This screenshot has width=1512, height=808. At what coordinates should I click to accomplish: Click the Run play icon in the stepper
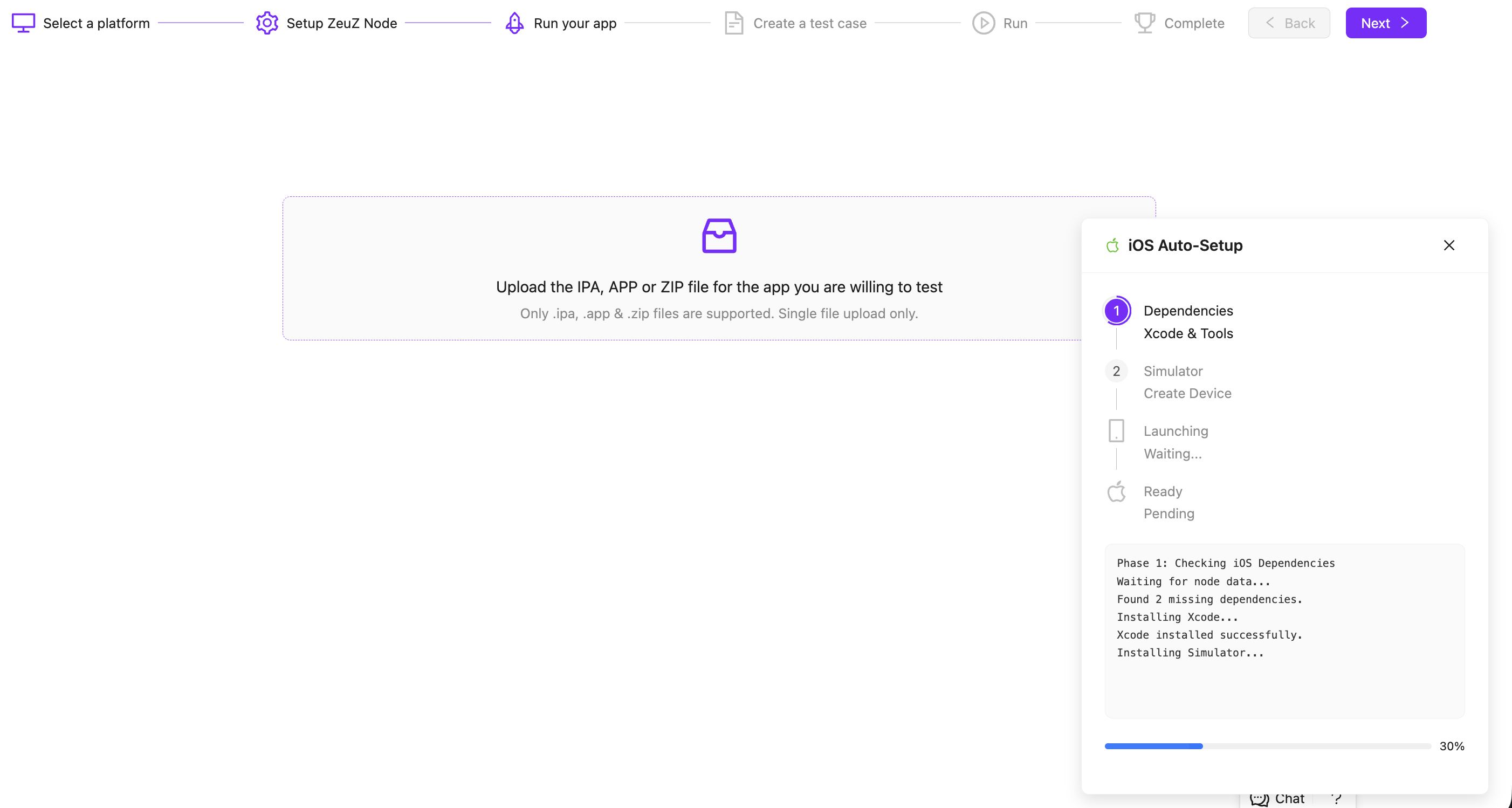(x=984, y=23)
